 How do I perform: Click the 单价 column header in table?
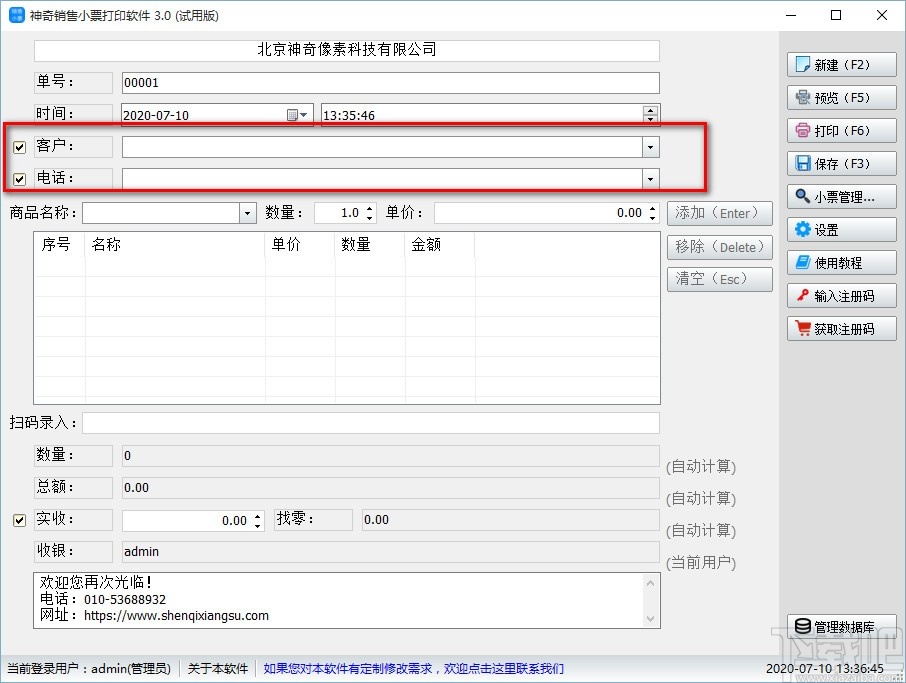[x=300, y=244]
